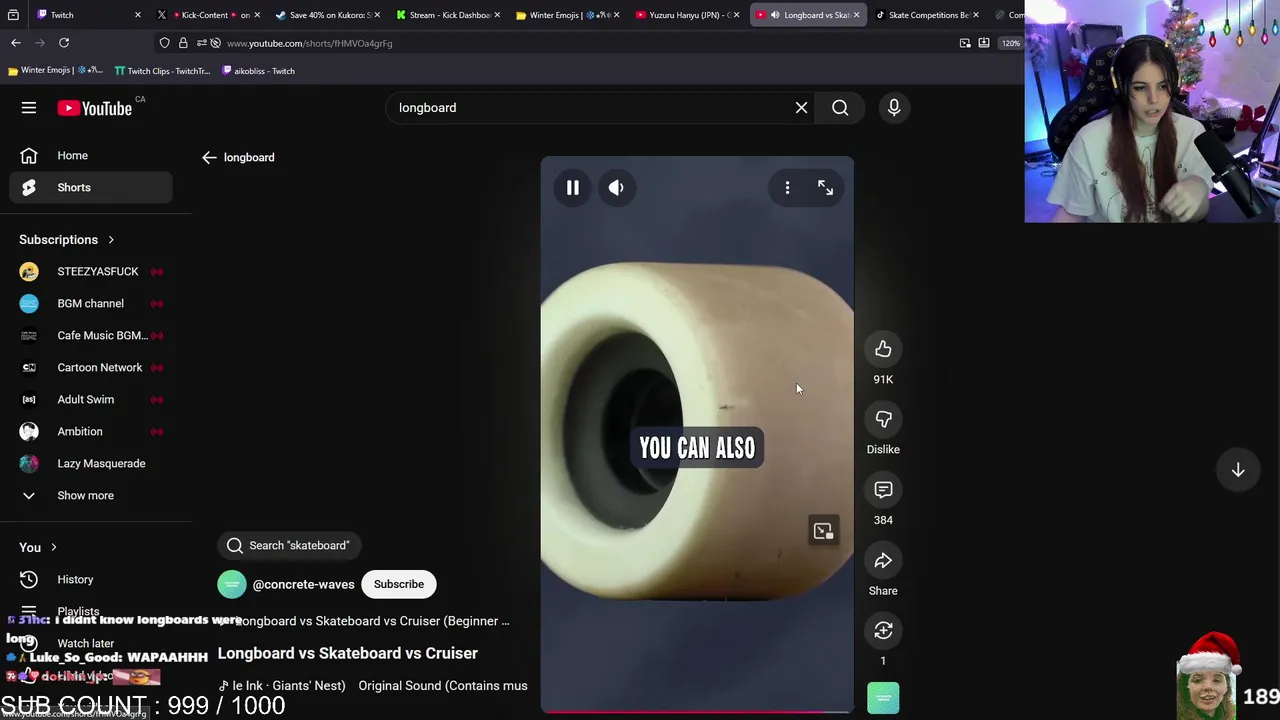The width and height of the screenshot is (1280, 720).
Task: Dislike this Short
Action: coord(883,420)
